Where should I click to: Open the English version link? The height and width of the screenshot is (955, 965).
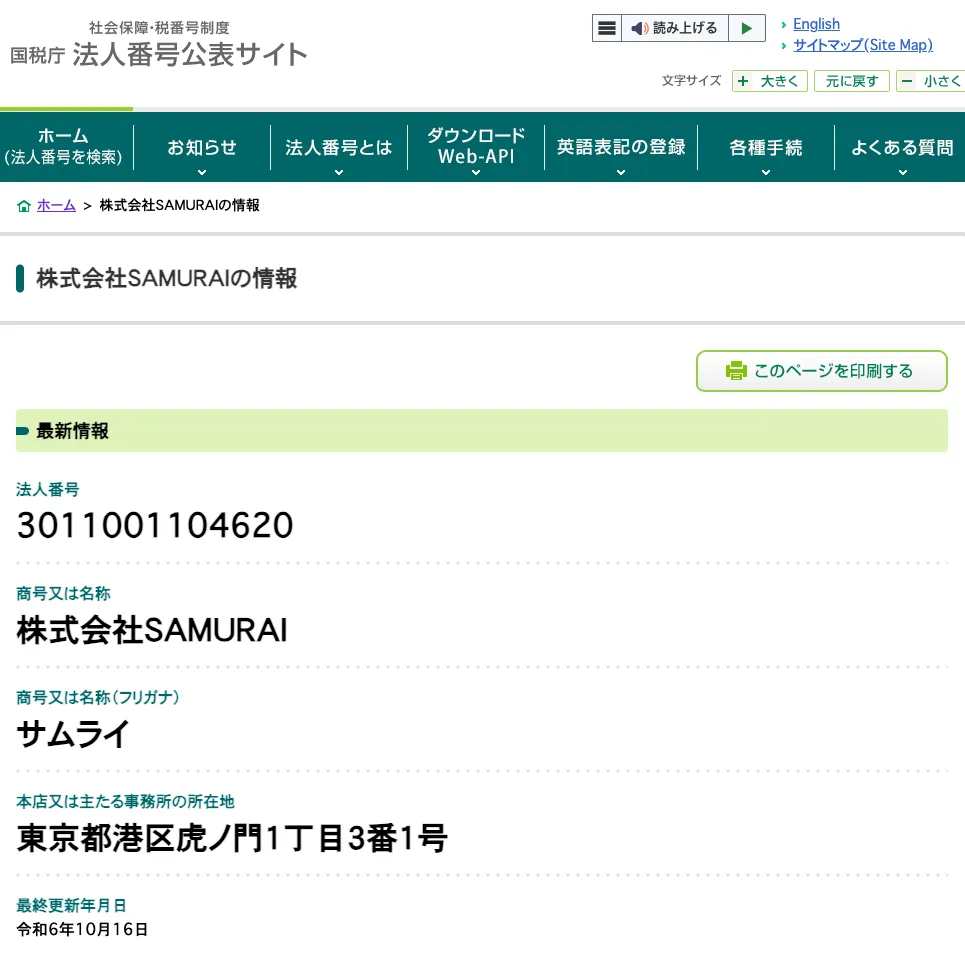(x=816, y=24)
